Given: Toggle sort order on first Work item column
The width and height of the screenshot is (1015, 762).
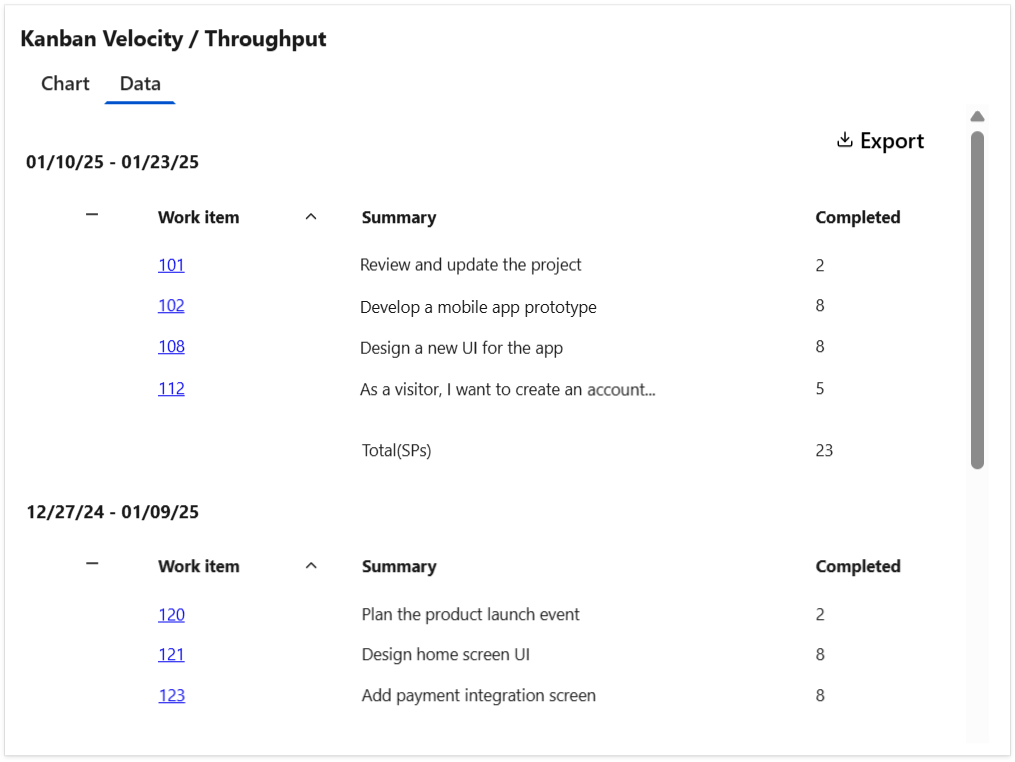Looking at the screenshot, I should click(x=311, y=216).
